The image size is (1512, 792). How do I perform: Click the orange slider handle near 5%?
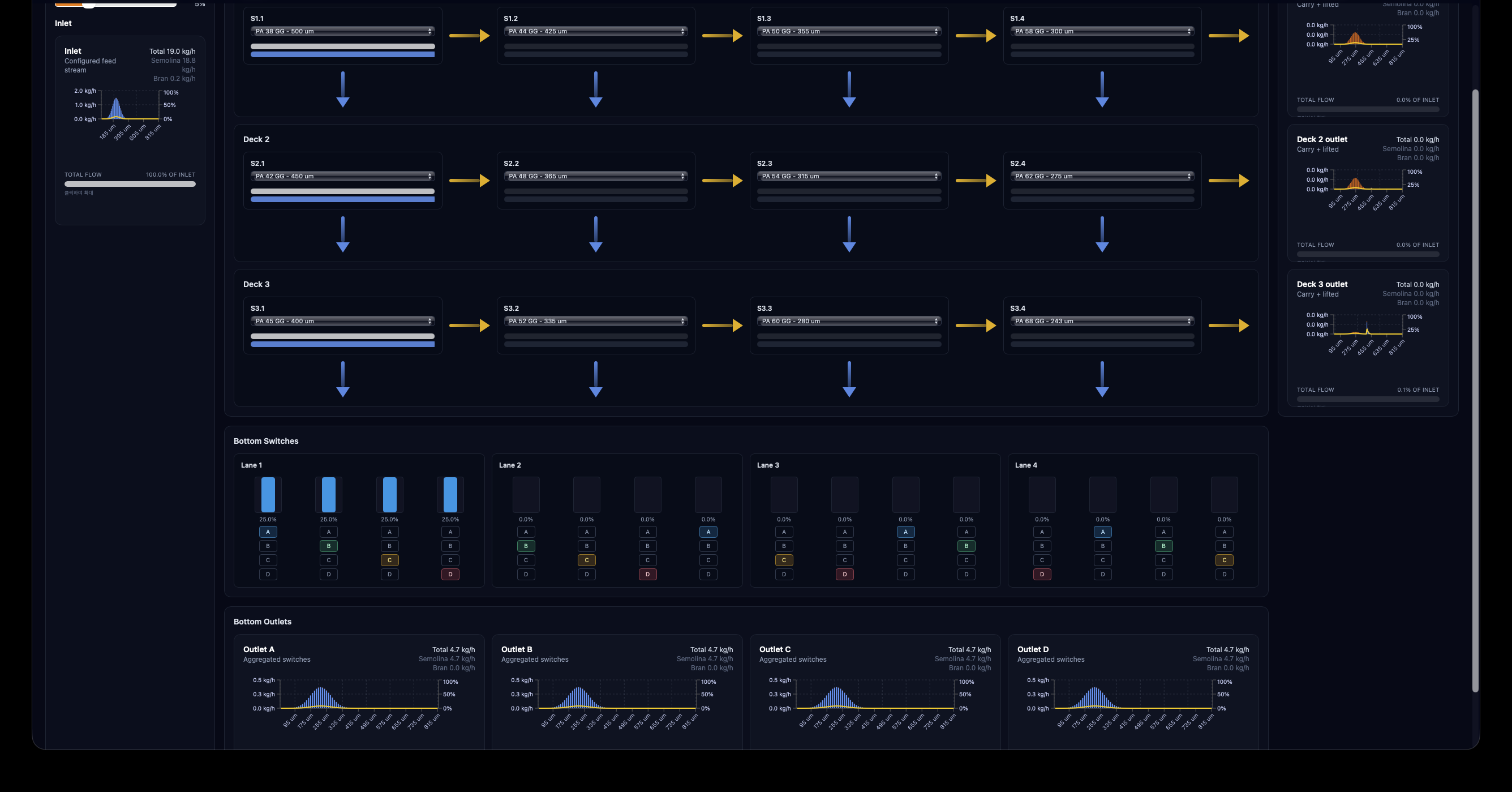coord(89,5)
